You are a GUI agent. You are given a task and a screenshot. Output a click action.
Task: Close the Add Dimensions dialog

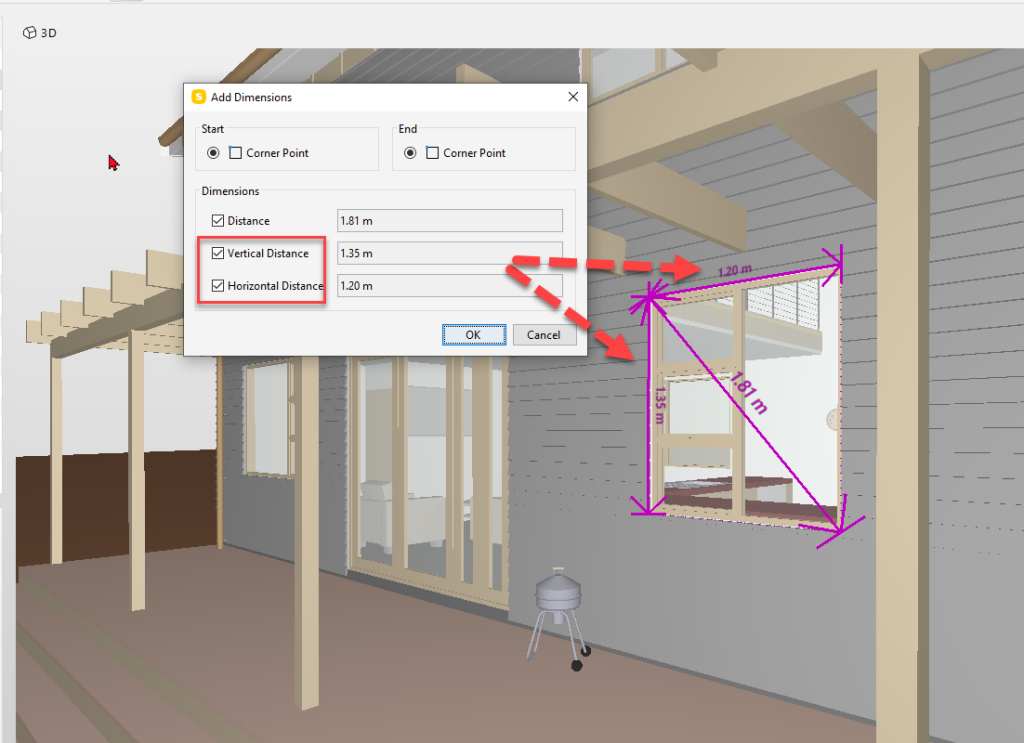[x=573, y=97]
